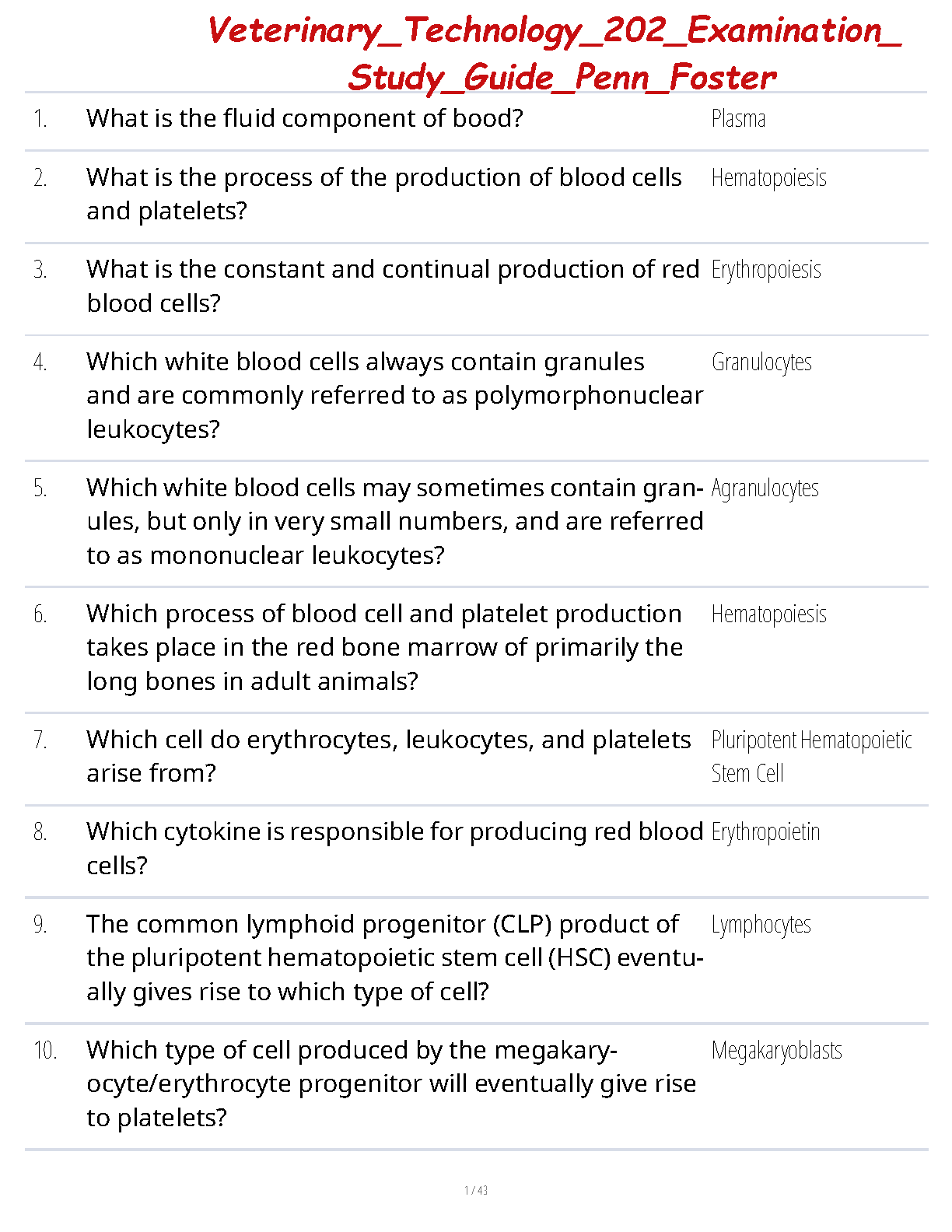Click the answer "Agranulocytes"
Screen dimensions: 952x1232
point(765,488)
